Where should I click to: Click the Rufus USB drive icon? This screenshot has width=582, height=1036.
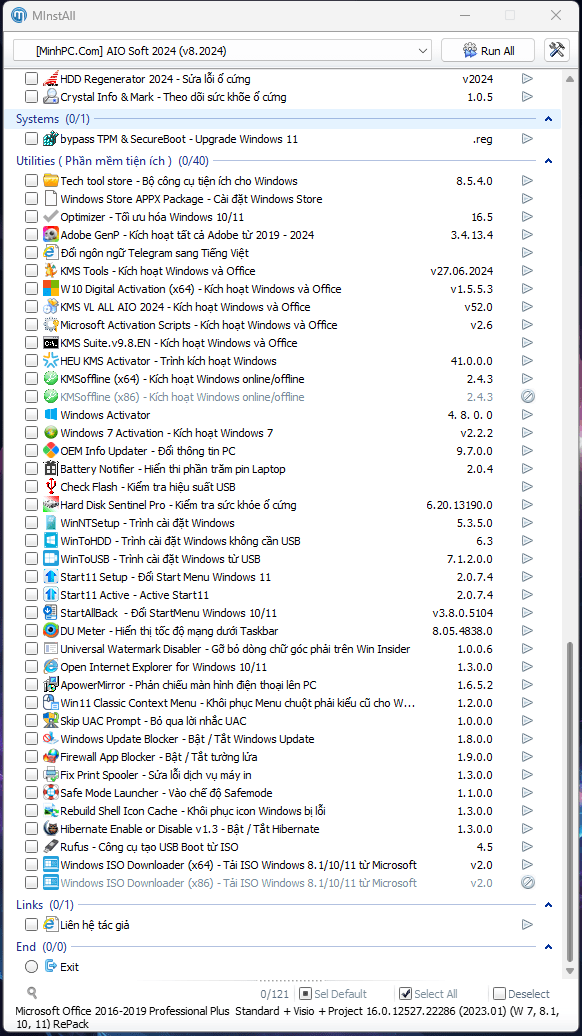tap(51, 847)
